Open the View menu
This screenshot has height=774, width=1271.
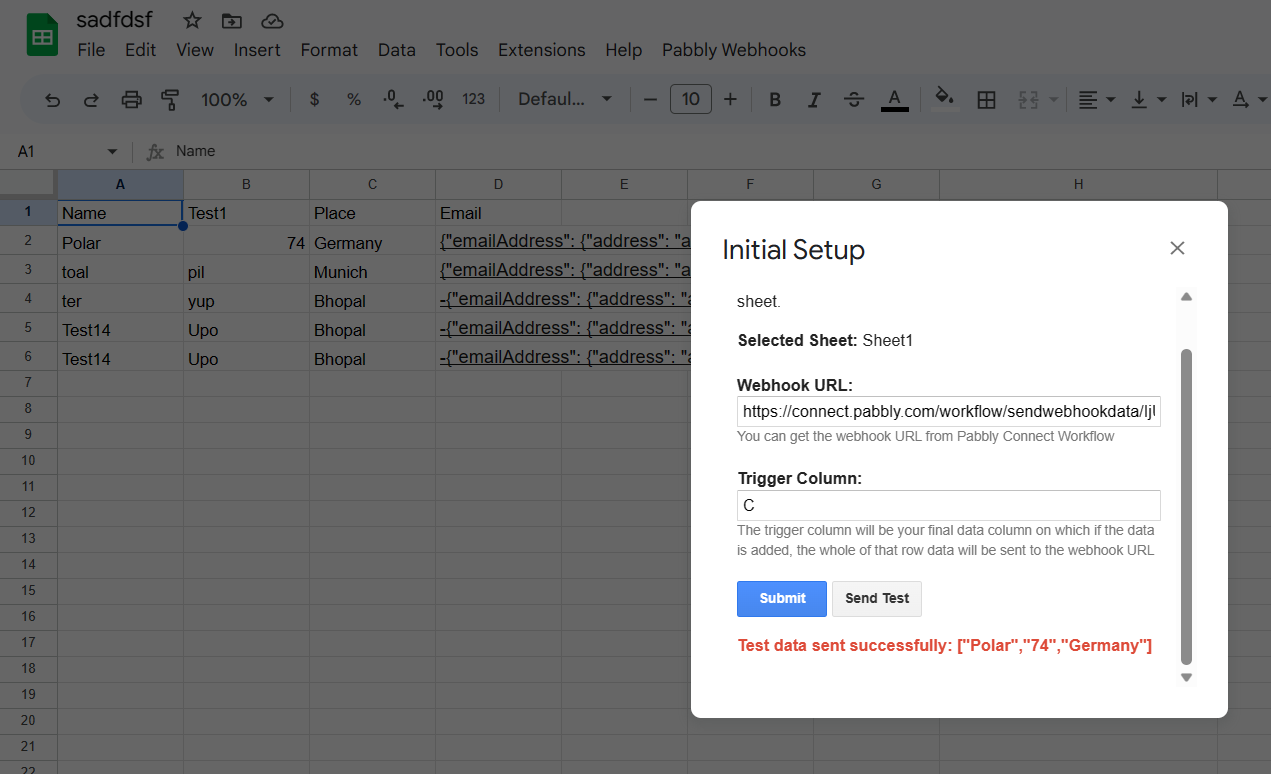(x=195, y=50)
